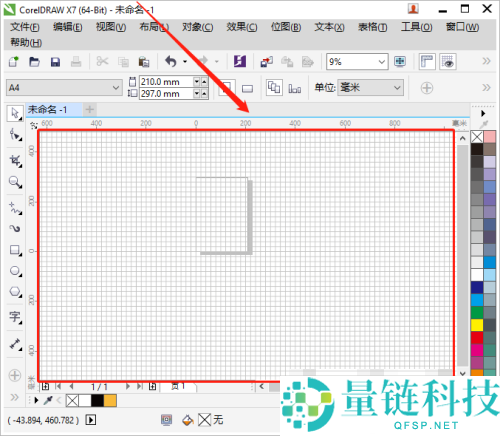Screen dimensions: 500x436
Task: Select the Polygon tool
Action: pos(15,292)
